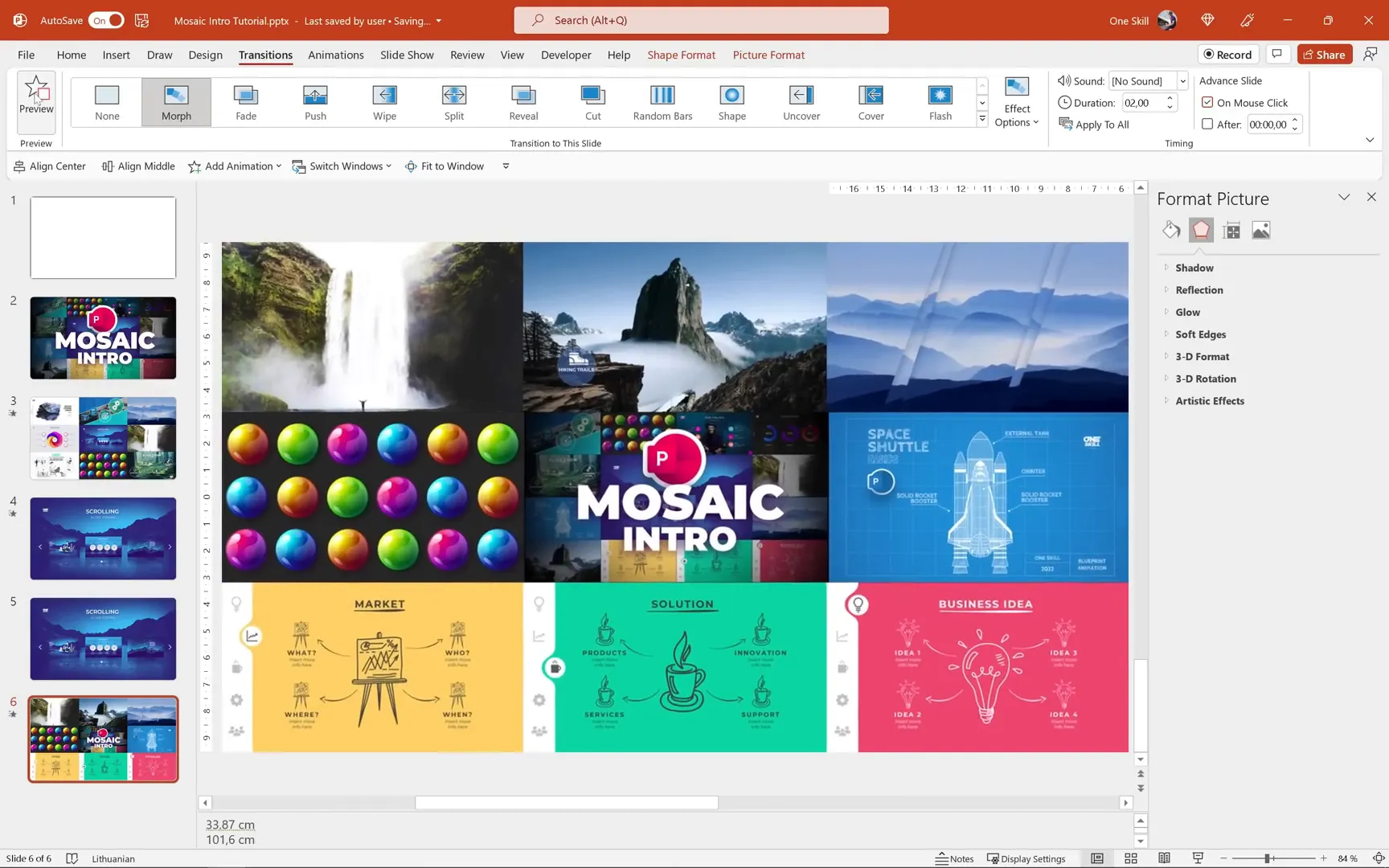Screen dimensions: 1389x868
Task: Open the Sound dropdown
Action: point(1182,80)
